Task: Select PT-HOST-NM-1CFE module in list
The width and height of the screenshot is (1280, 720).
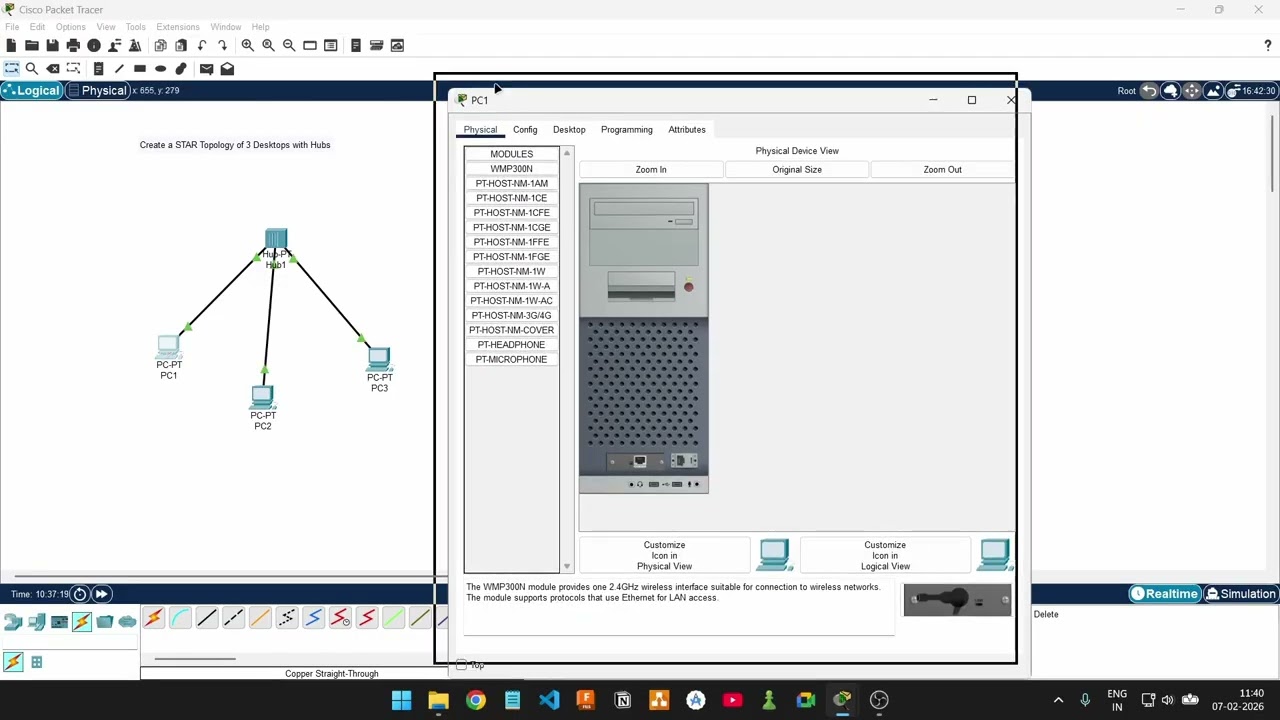Action: pyautogui.click(x=511, y=213)
